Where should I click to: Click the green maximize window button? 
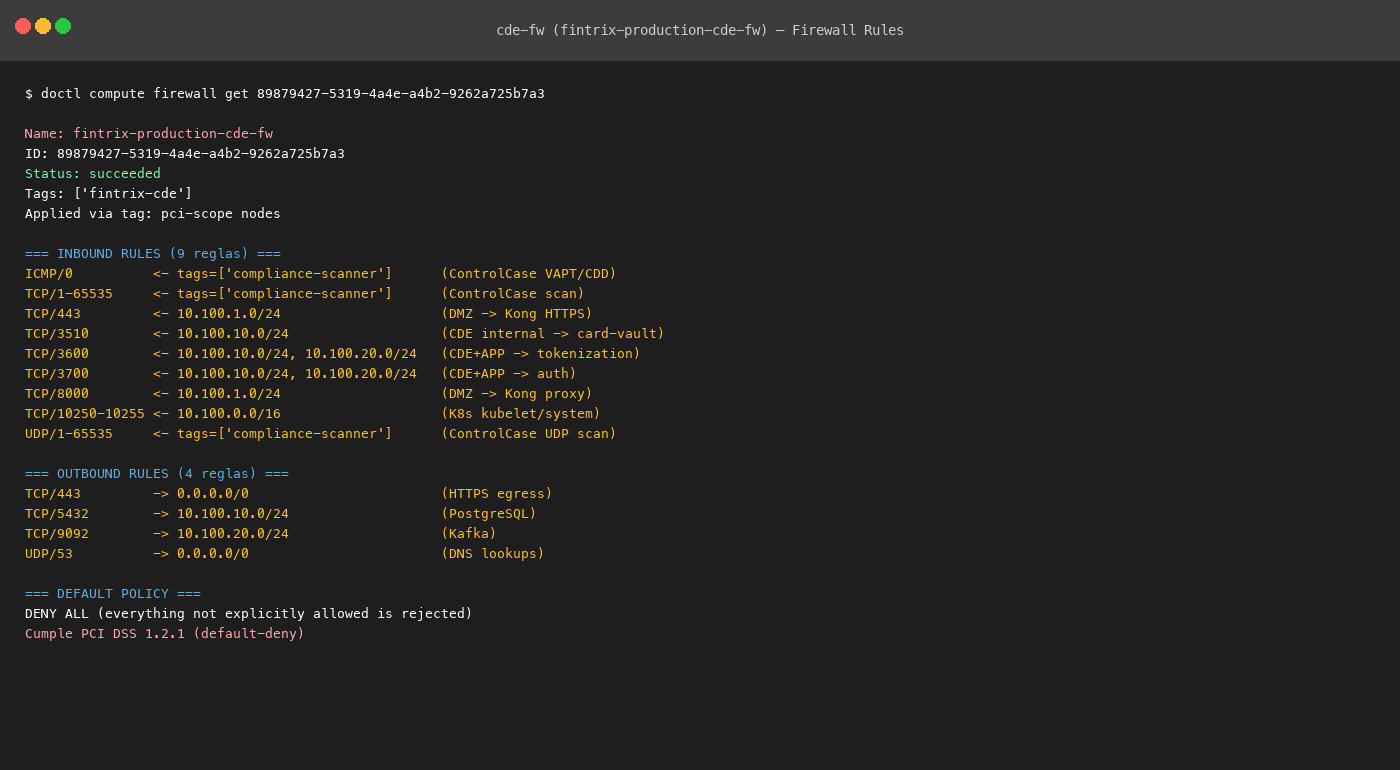(63, 26)
